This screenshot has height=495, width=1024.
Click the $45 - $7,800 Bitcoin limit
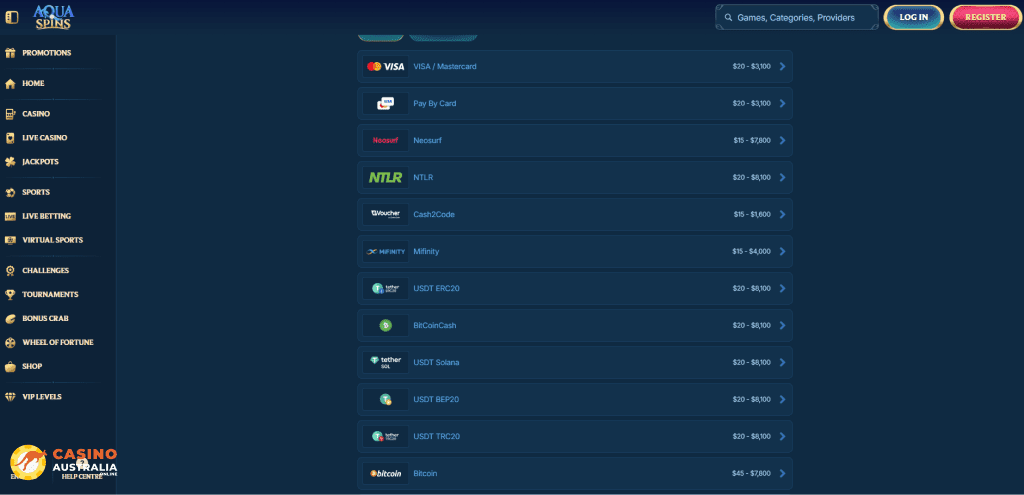tap(751, 473)
